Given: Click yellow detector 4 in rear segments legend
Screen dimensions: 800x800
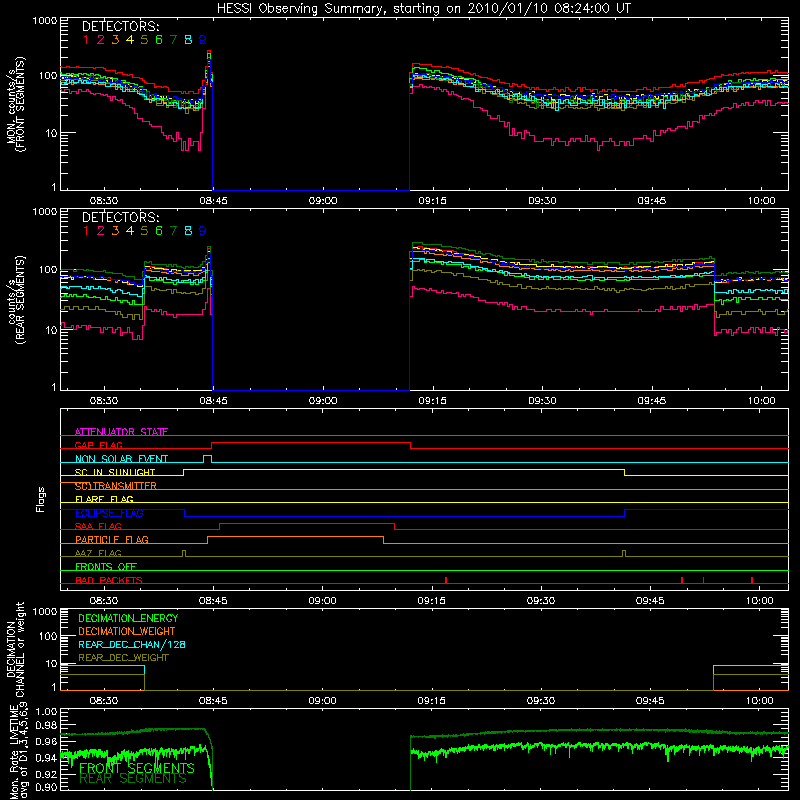Looking at the screenshot, I should 130,231.
